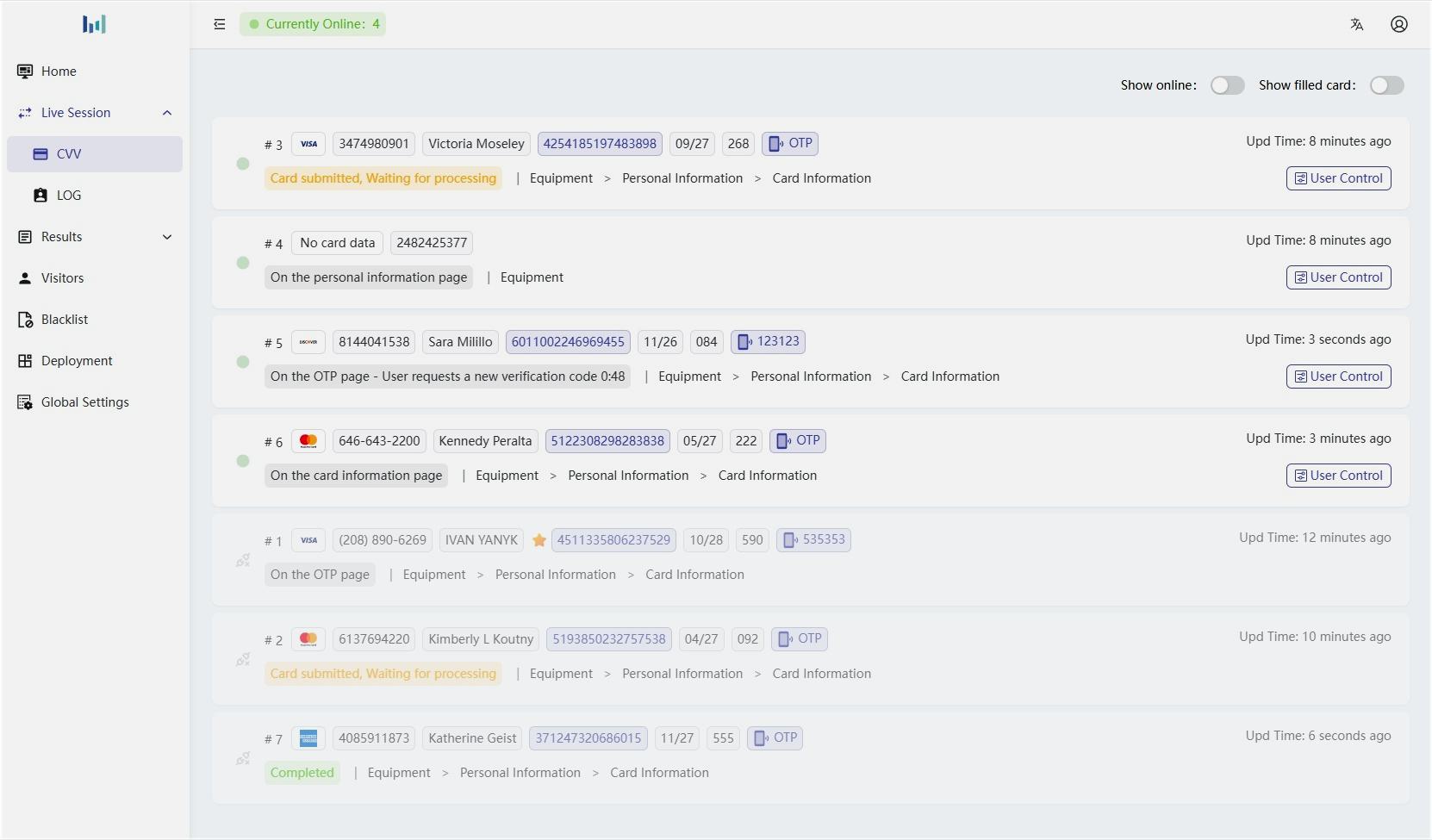Click the OTP phone badge in row #2

800,639
